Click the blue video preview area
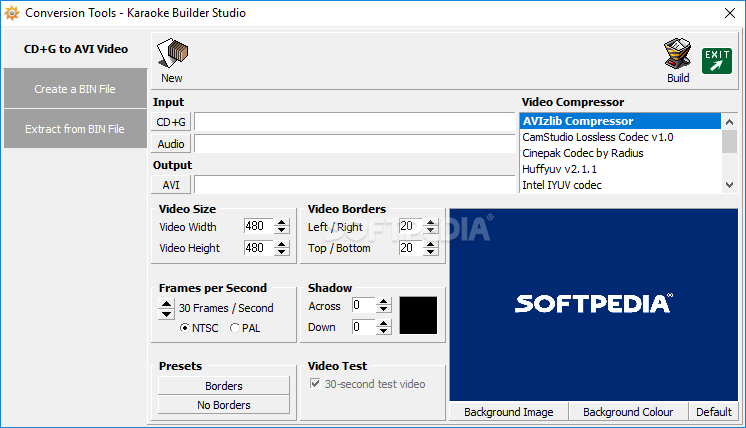 (594, 304)
